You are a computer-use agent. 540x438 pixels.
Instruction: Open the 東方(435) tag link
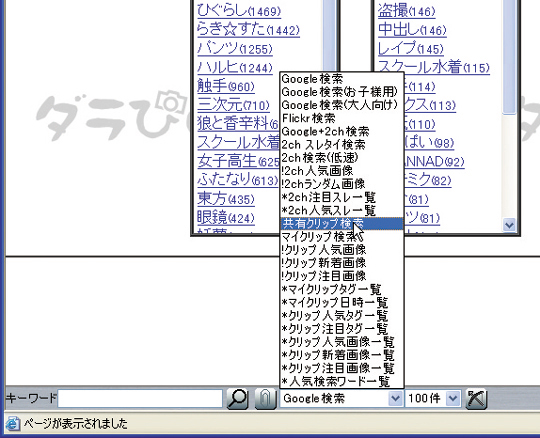226,199
